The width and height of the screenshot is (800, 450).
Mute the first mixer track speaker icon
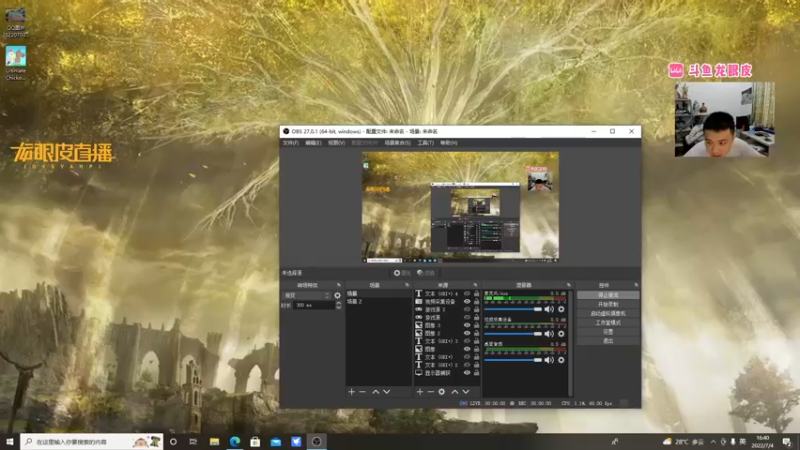(549, 309)
